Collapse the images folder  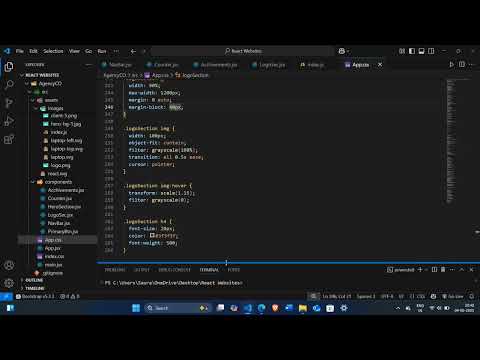(x=36, y=109)
